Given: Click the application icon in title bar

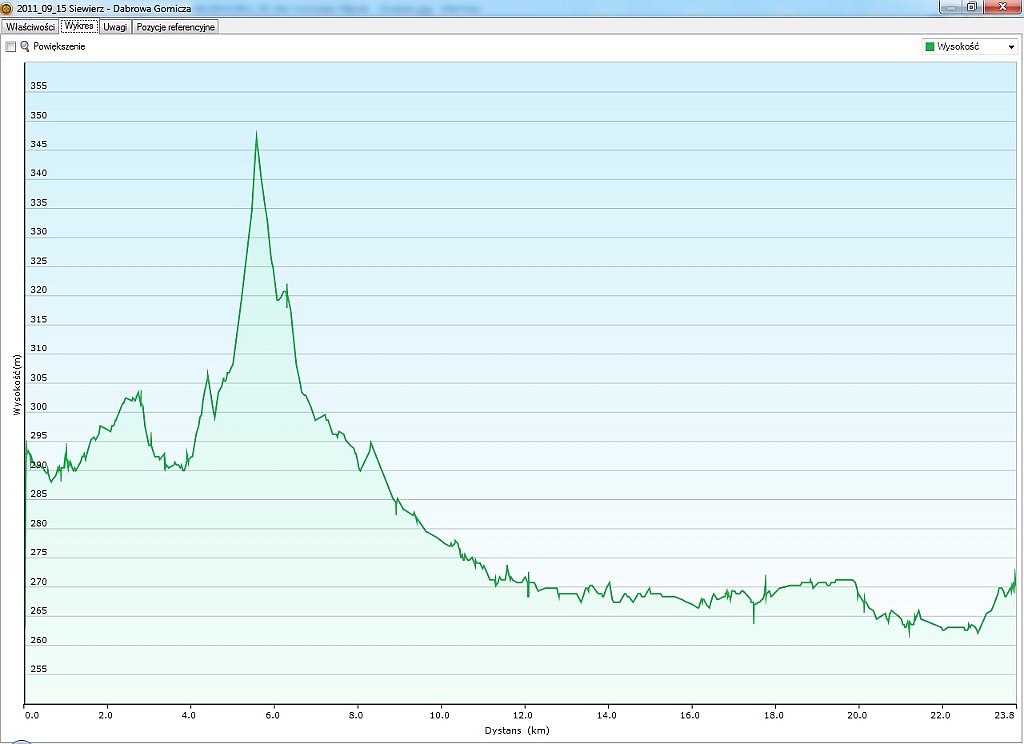Looking at the screenshot, I should pyautogui.click(x=8, y=8).
